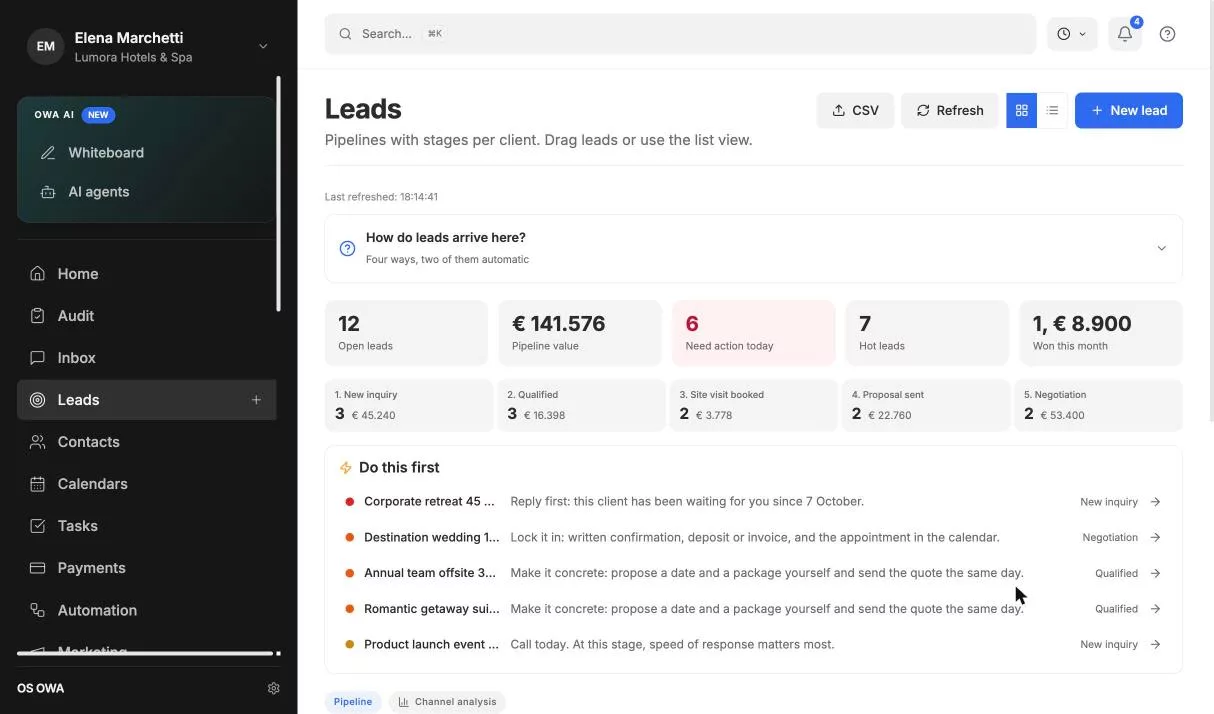Create a New lead
Screen dimensions: 1214x714
click(x=1129, y=110)
